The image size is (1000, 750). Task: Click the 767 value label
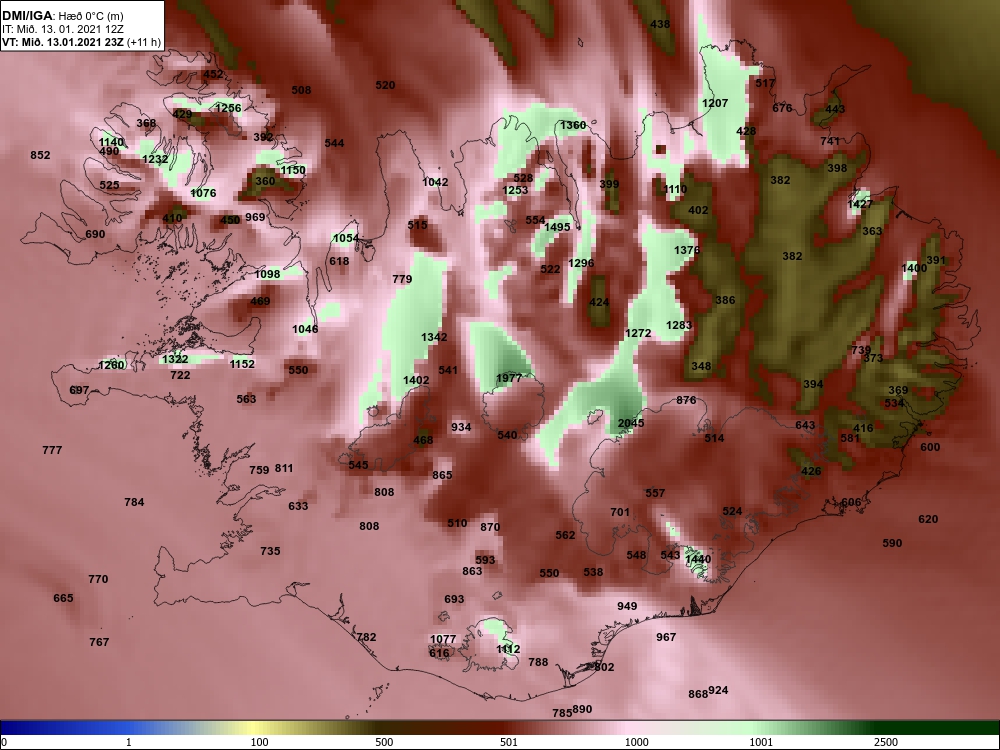99,642
